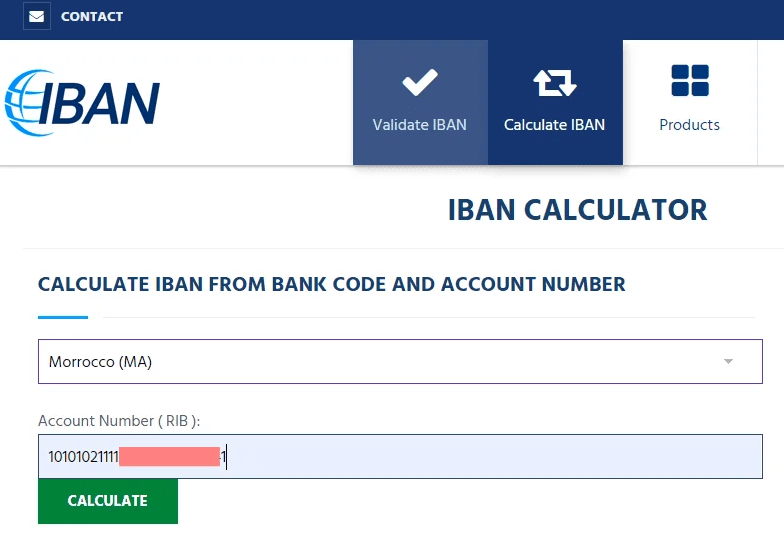Click the Calculate IBAN from bank code heading
The height and width of the screenshot is (548, 784).
coord(332,285)
